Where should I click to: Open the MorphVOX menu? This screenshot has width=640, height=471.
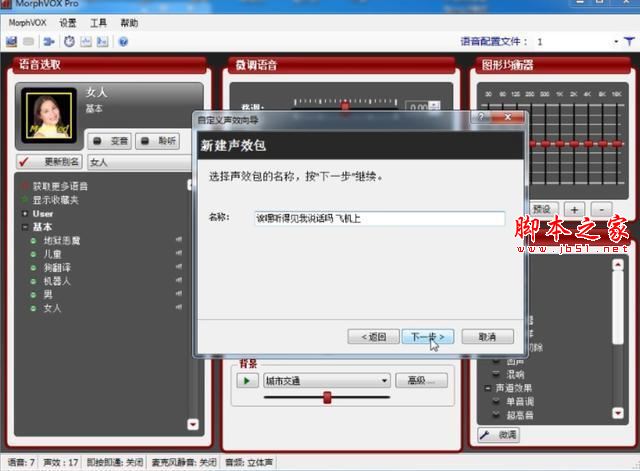pos(27,23)
